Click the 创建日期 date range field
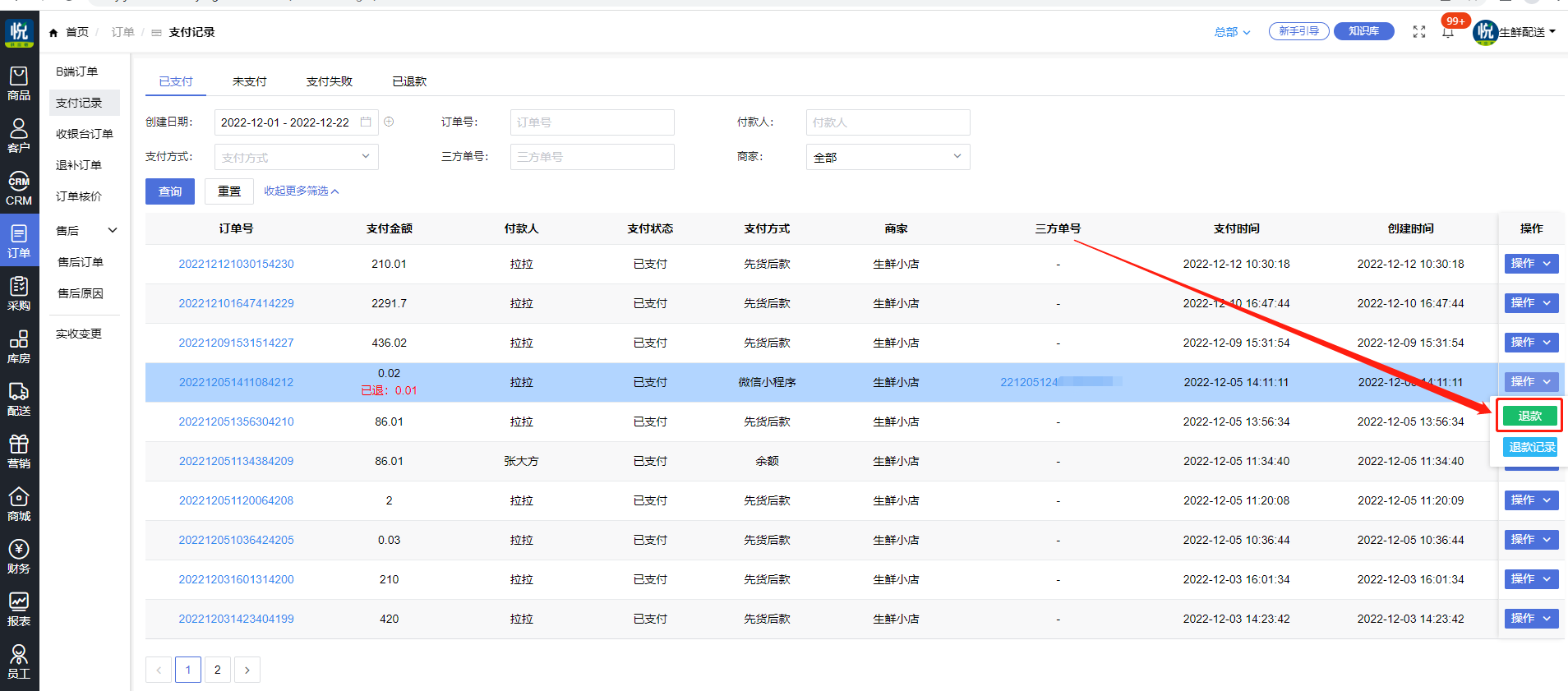Image resolution: width=1568 pixels, height=691 pixels. pos(296,122)
